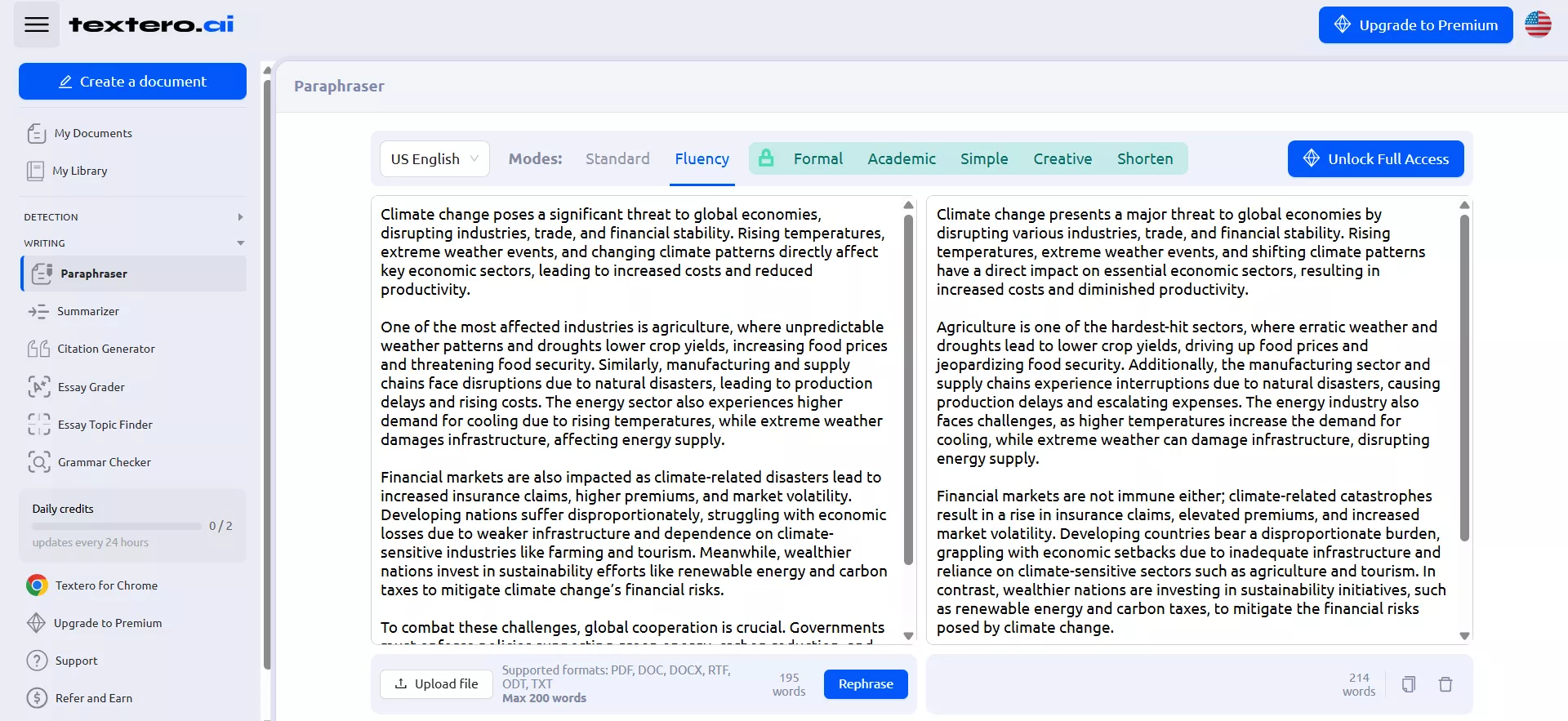Open the Essay Grader tool
Screen dimensions: 1568x721
(91, 387)
